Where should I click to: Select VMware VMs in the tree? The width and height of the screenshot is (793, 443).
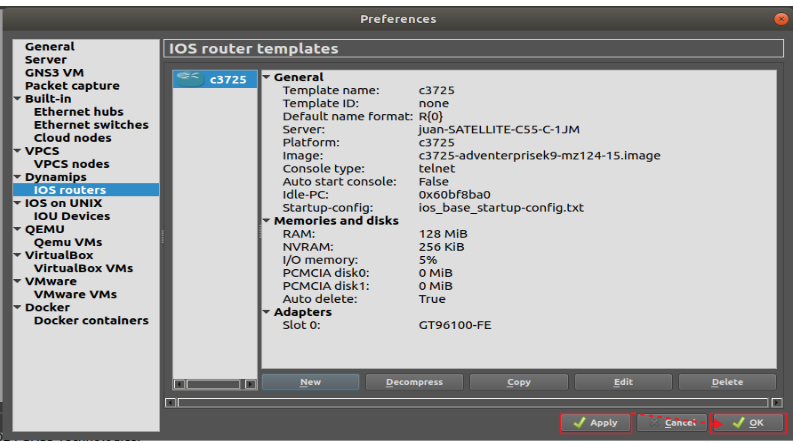click(x=75, y=294)
